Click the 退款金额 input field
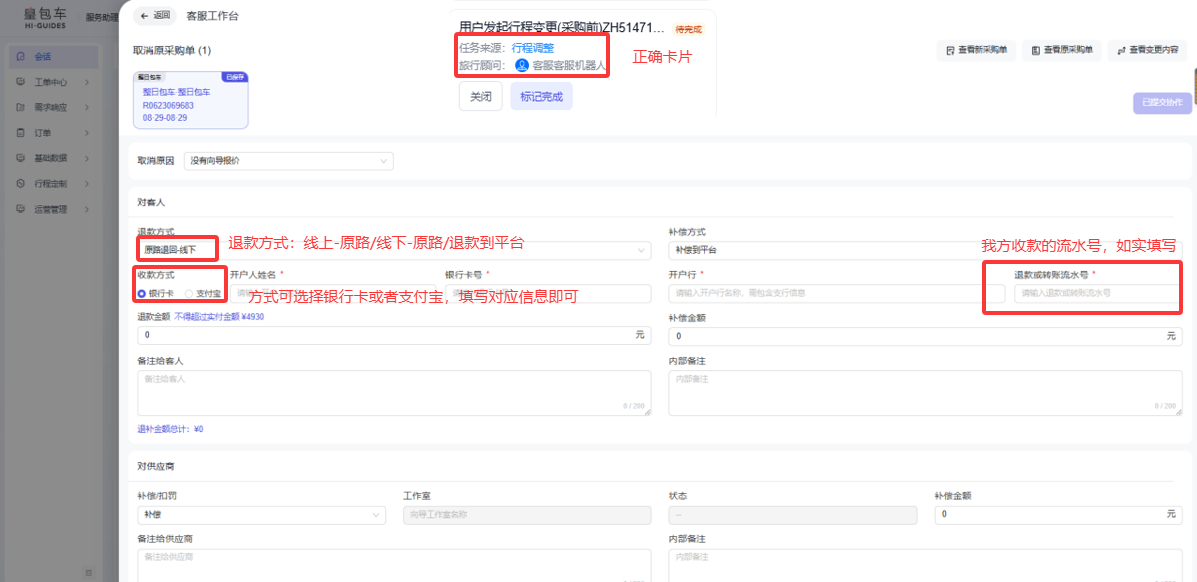1197x582 pixels. pyautogui.click(x=394, y=336)
